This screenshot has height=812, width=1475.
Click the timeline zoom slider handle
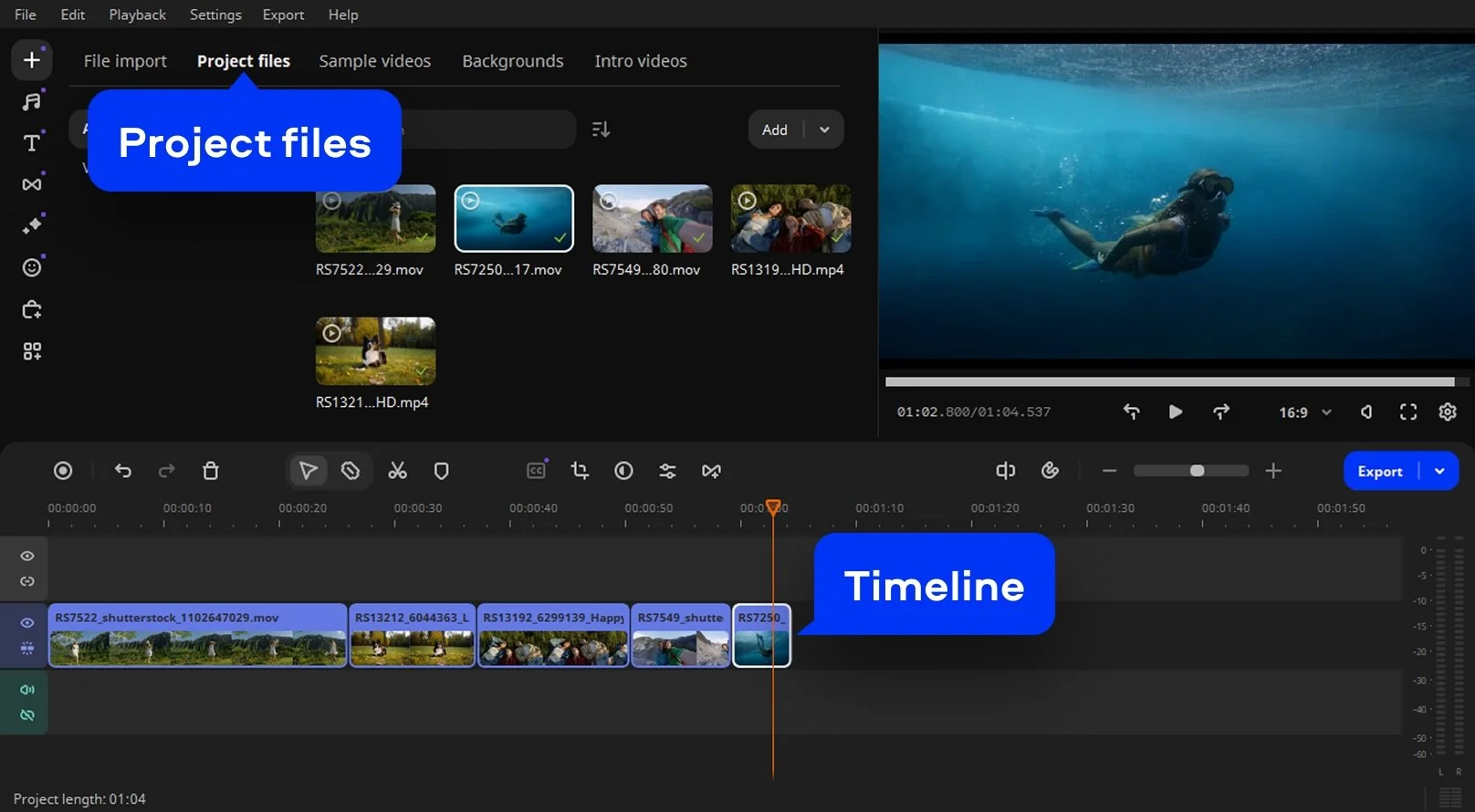(x=1197, y=471)
